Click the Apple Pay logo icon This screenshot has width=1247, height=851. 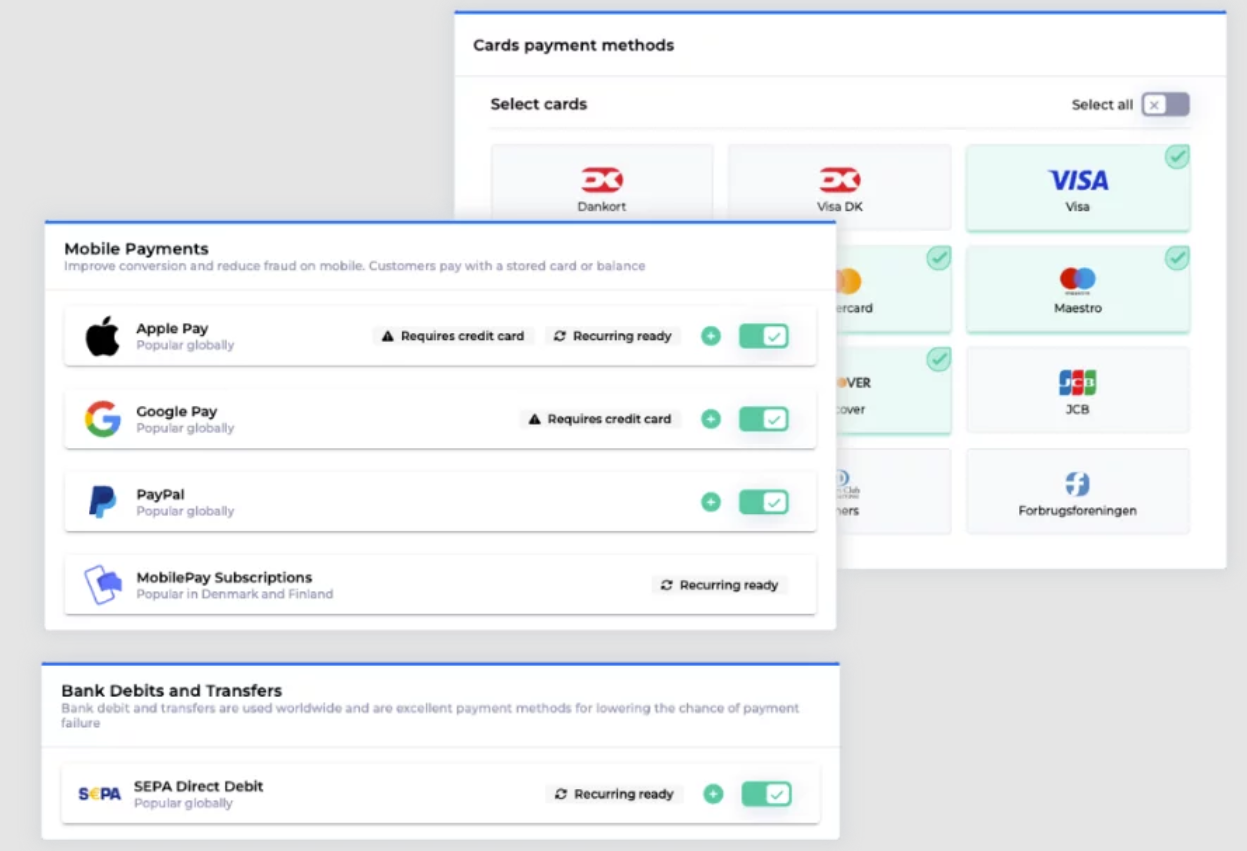(x=102, y=336)
